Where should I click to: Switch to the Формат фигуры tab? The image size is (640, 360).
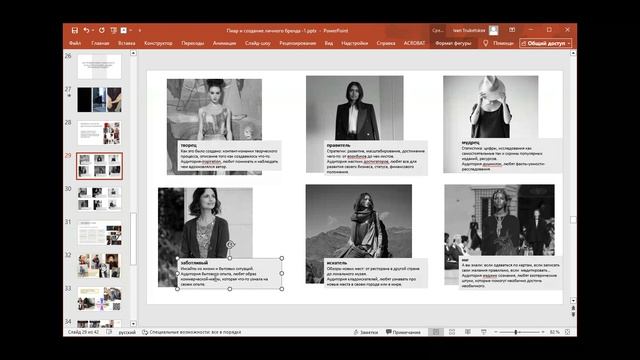[453, 43]
